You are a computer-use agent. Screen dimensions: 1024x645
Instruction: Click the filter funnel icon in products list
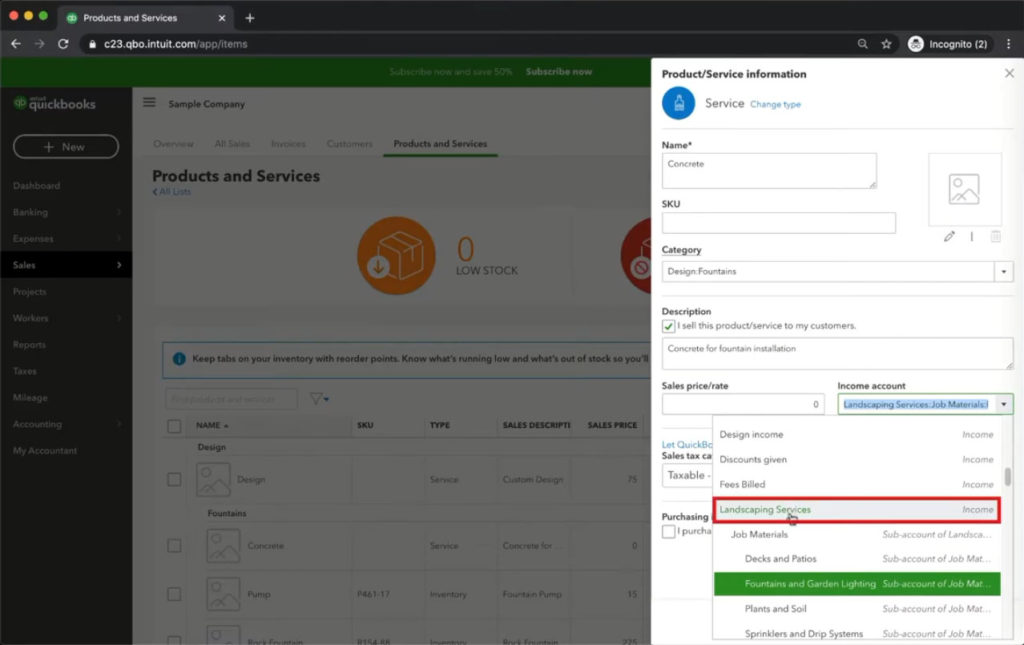tap(317, 399)
